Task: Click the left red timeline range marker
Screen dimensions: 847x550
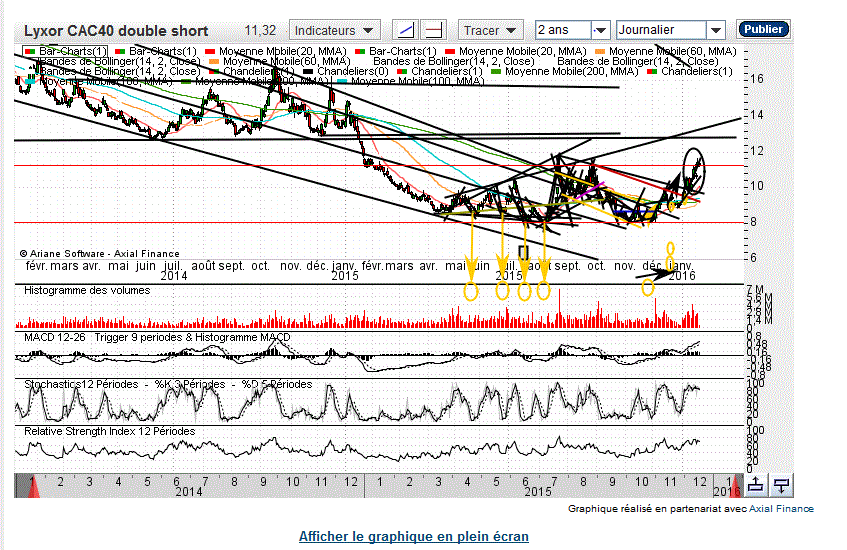Action: [33, 486]
